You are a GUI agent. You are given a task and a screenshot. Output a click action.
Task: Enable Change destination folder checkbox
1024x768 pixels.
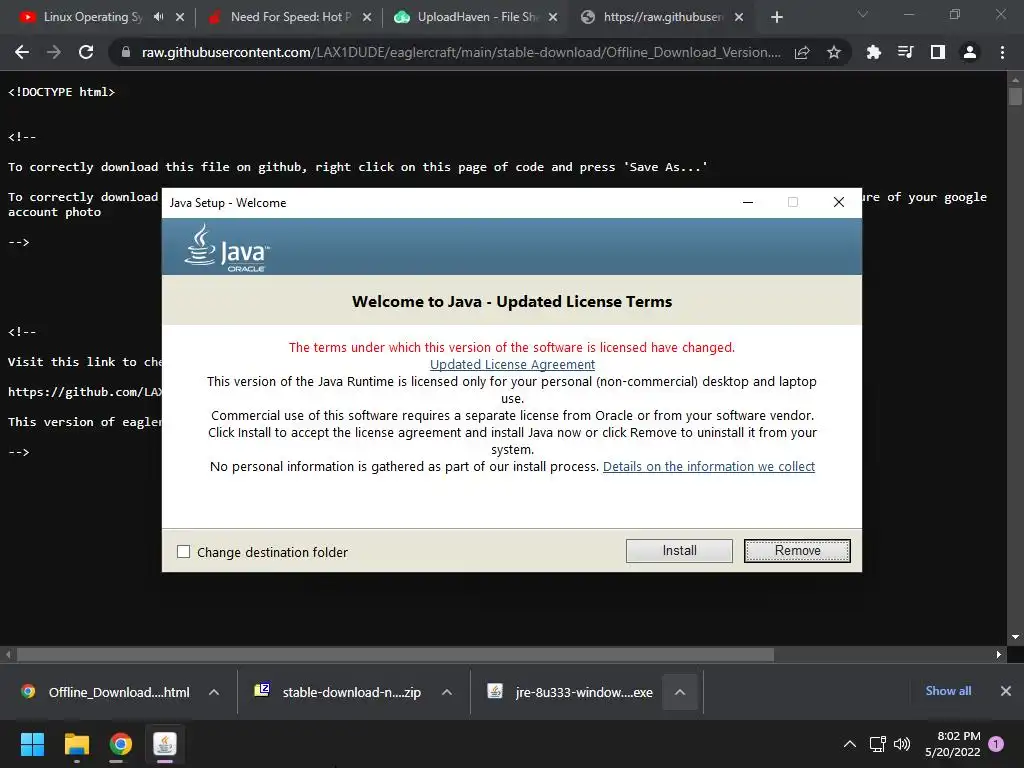pos(184,552)
